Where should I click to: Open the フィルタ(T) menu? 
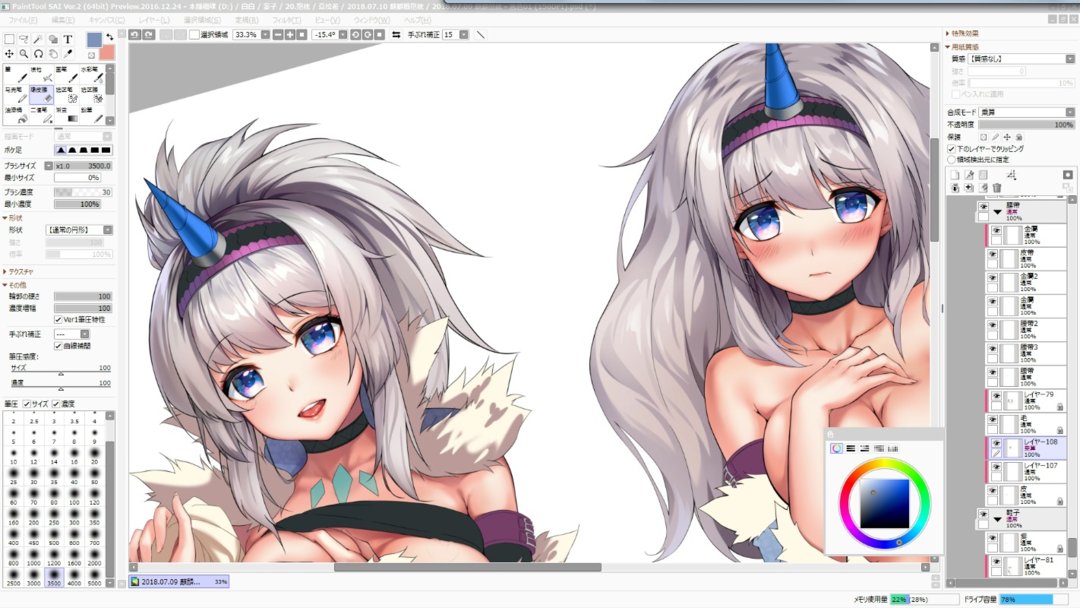287,20
